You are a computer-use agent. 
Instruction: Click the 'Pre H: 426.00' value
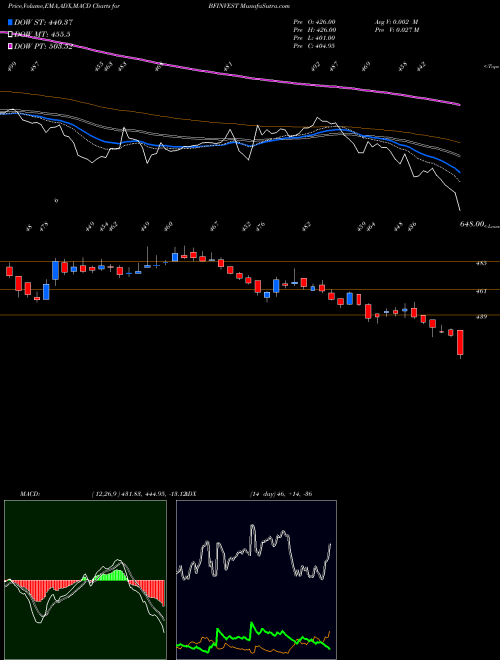pos(314,30)
